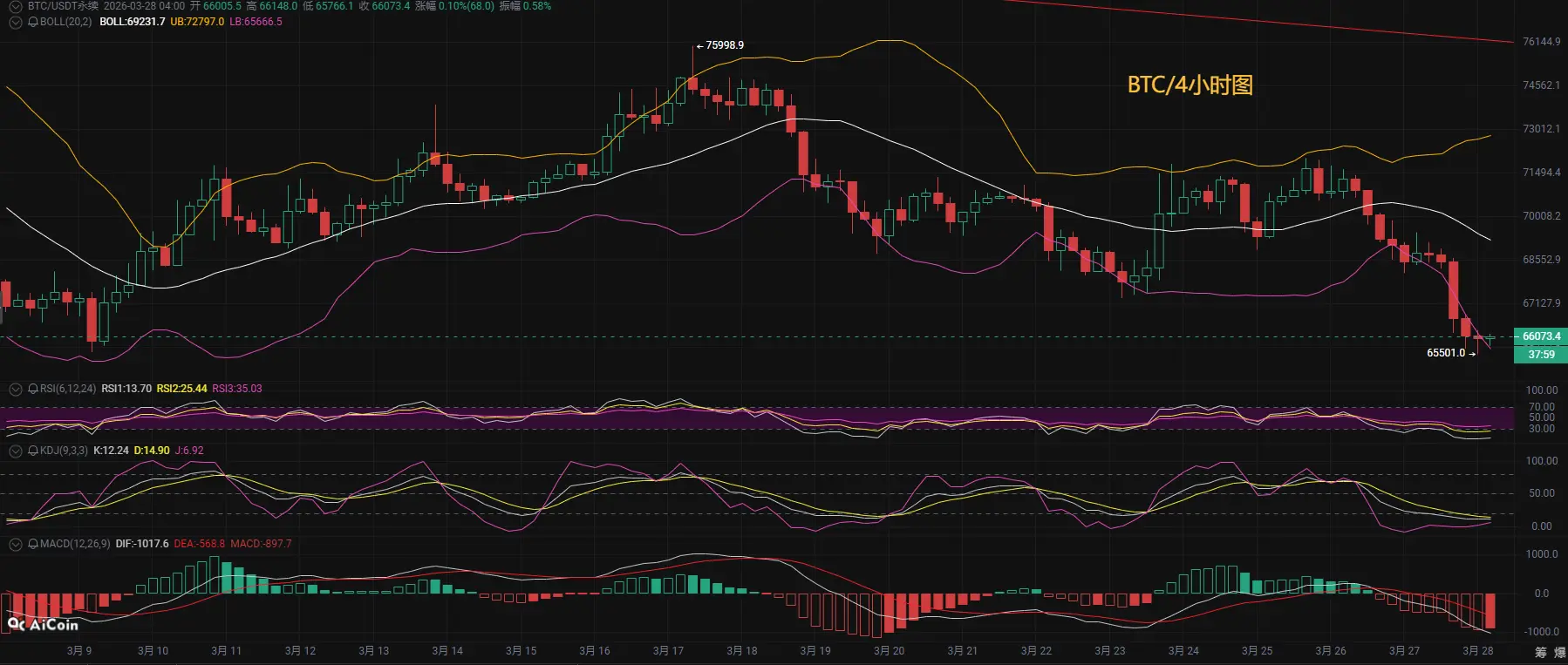
Task: Open KDJ(9,3,3) indicator settings label
Action: point(64,451)
